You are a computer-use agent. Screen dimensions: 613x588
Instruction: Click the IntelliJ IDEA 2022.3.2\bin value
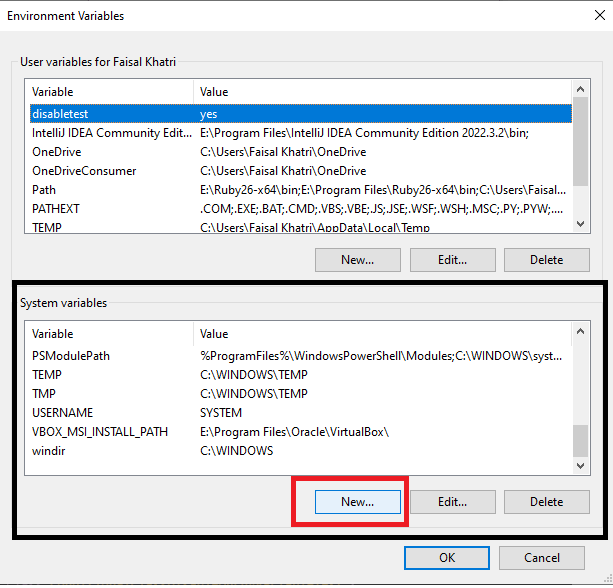(364, 133)
